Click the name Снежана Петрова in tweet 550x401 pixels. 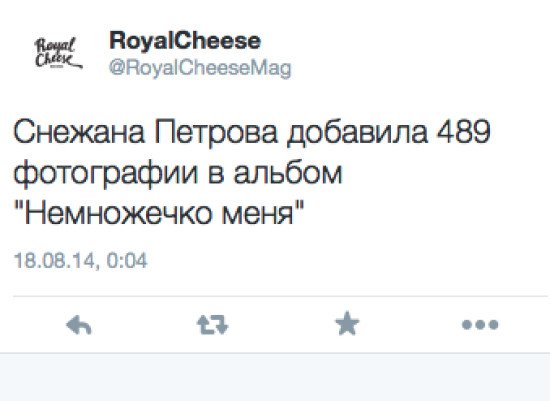pos(146,132)
